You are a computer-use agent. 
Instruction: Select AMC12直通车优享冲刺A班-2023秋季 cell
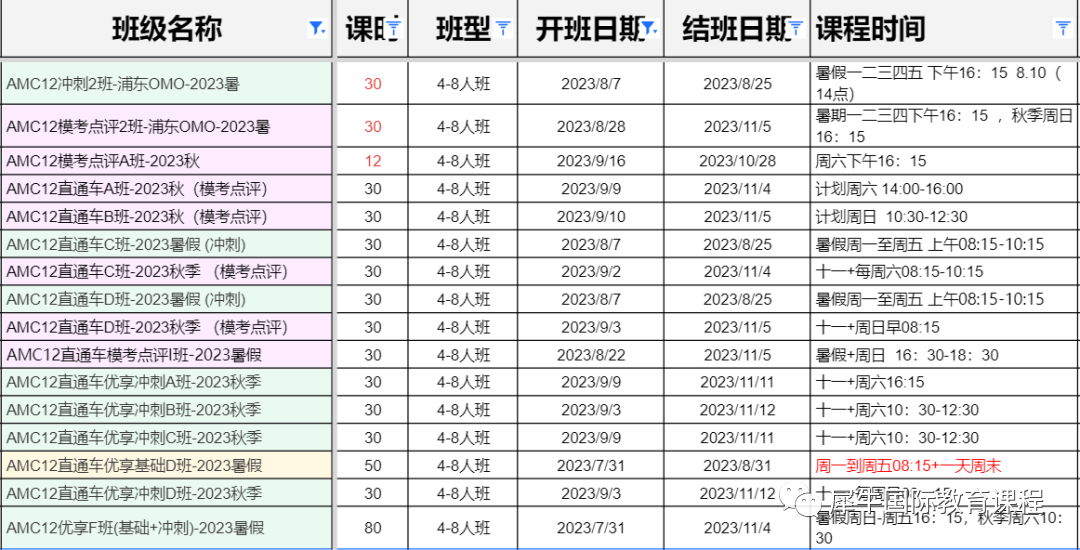point(167,382)
